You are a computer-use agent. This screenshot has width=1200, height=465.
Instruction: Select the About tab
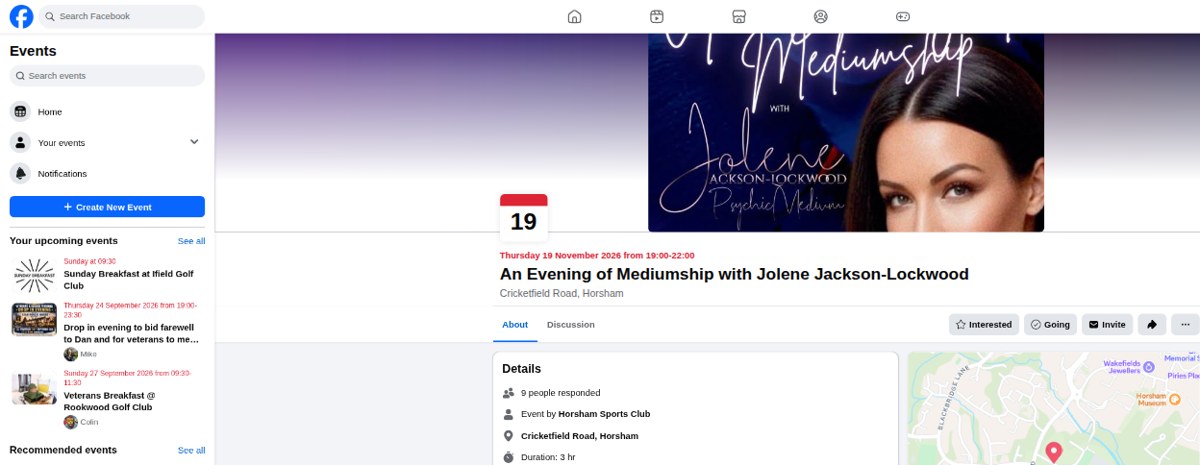pyautogui.click(x=515, y=325)
